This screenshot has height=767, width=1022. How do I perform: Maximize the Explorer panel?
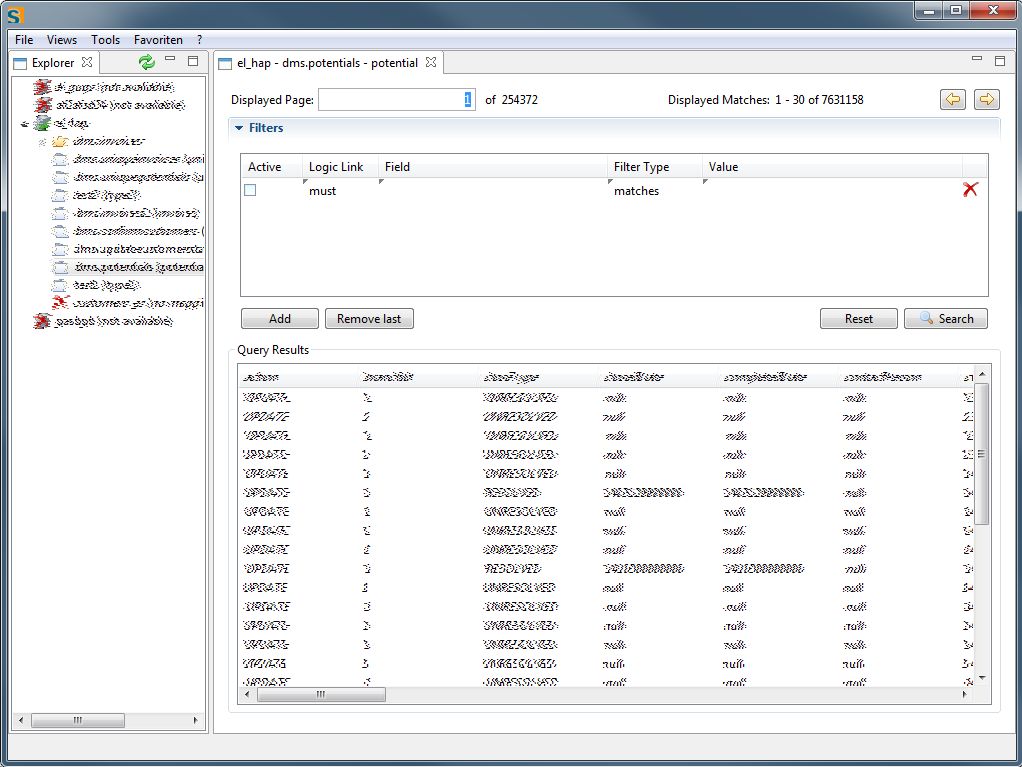193,61
